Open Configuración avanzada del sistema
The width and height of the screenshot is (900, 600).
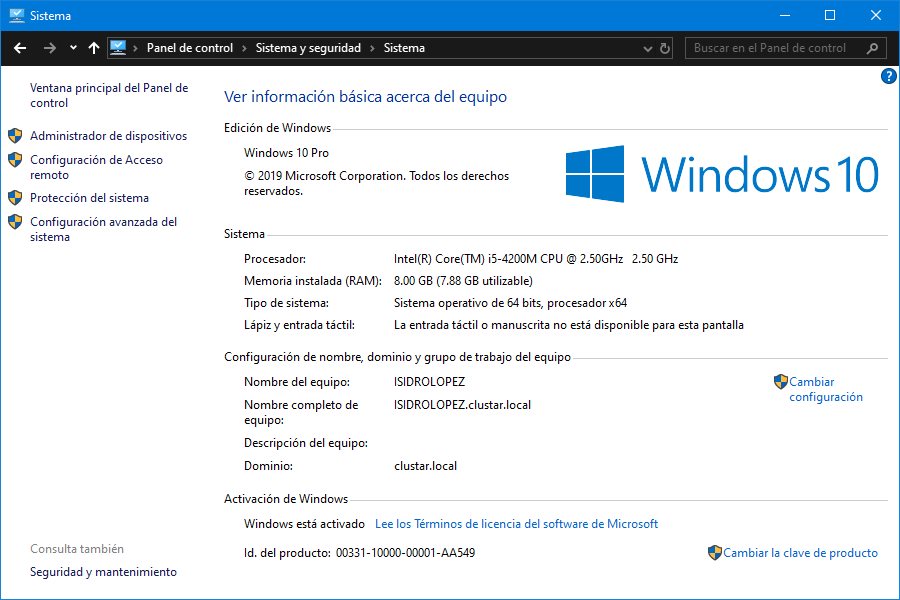103,229
